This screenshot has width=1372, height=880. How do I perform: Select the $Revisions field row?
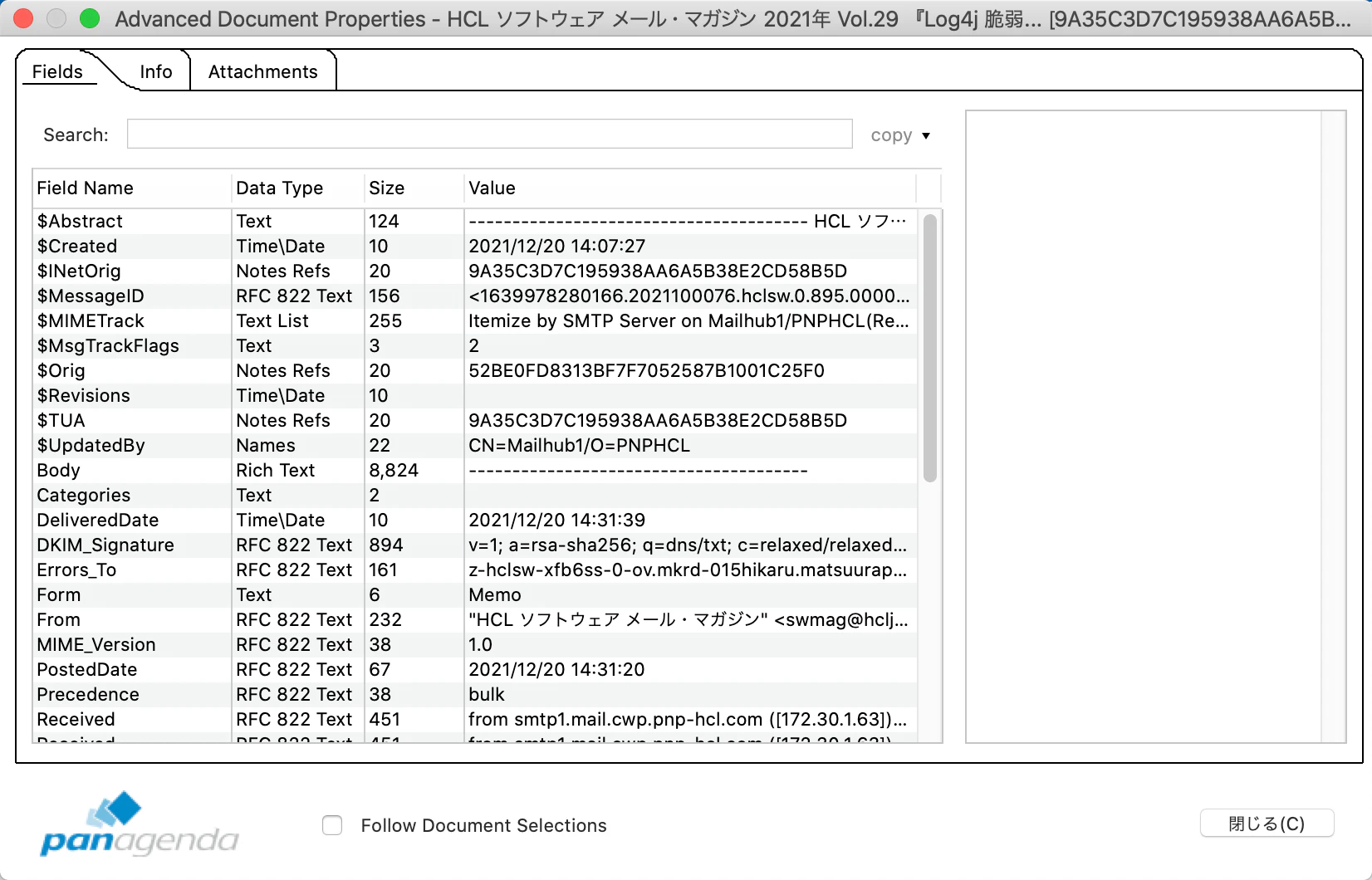[475, 396]
